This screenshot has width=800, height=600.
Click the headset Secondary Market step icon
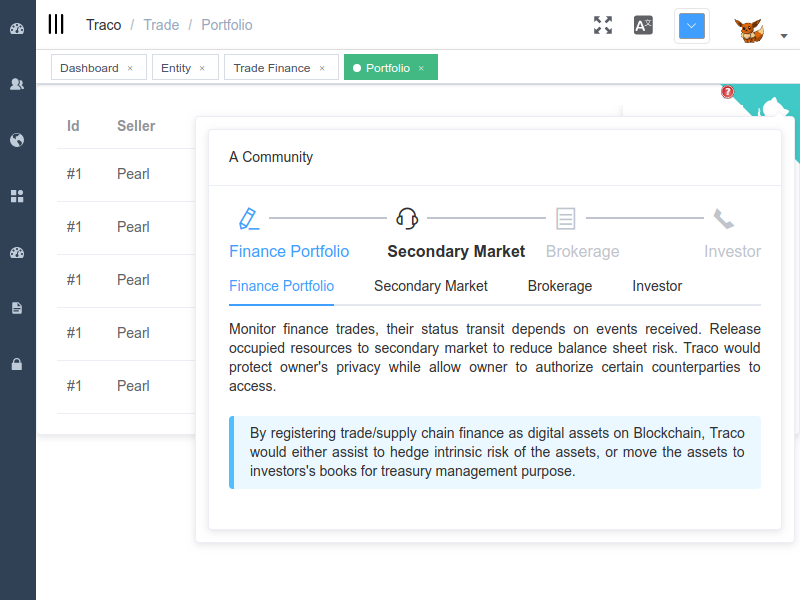pyautogui.click(x=407, y=218)
